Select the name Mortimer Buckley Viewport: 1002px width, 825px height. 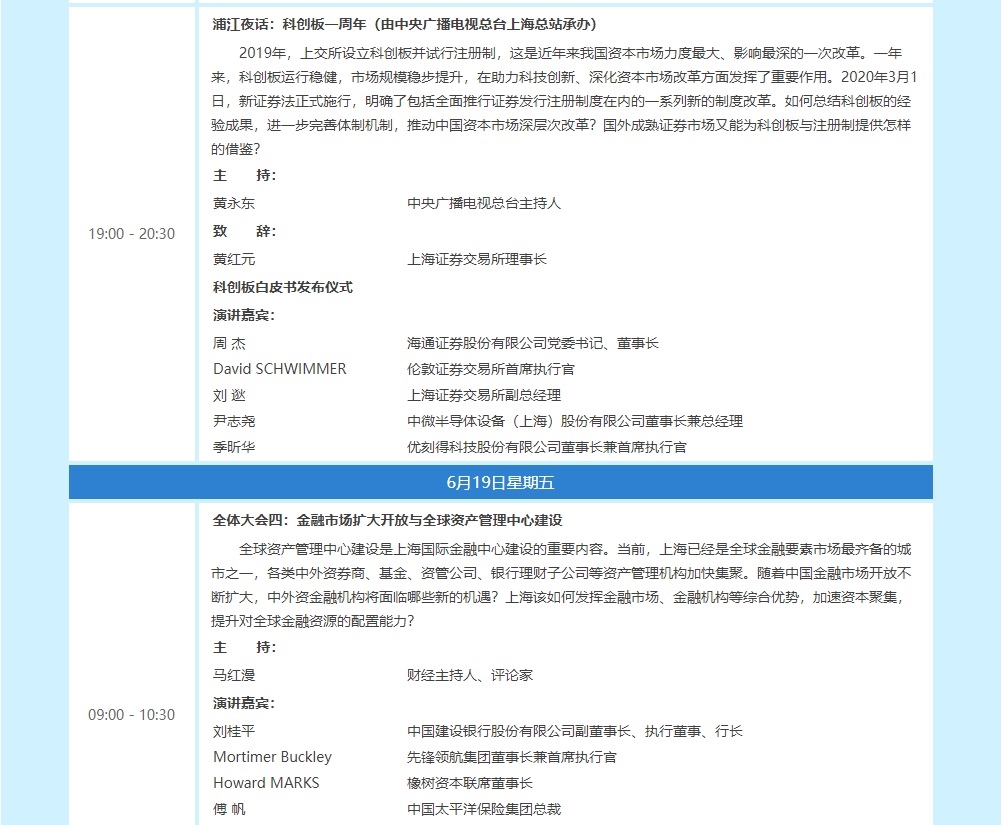[273, 757]
